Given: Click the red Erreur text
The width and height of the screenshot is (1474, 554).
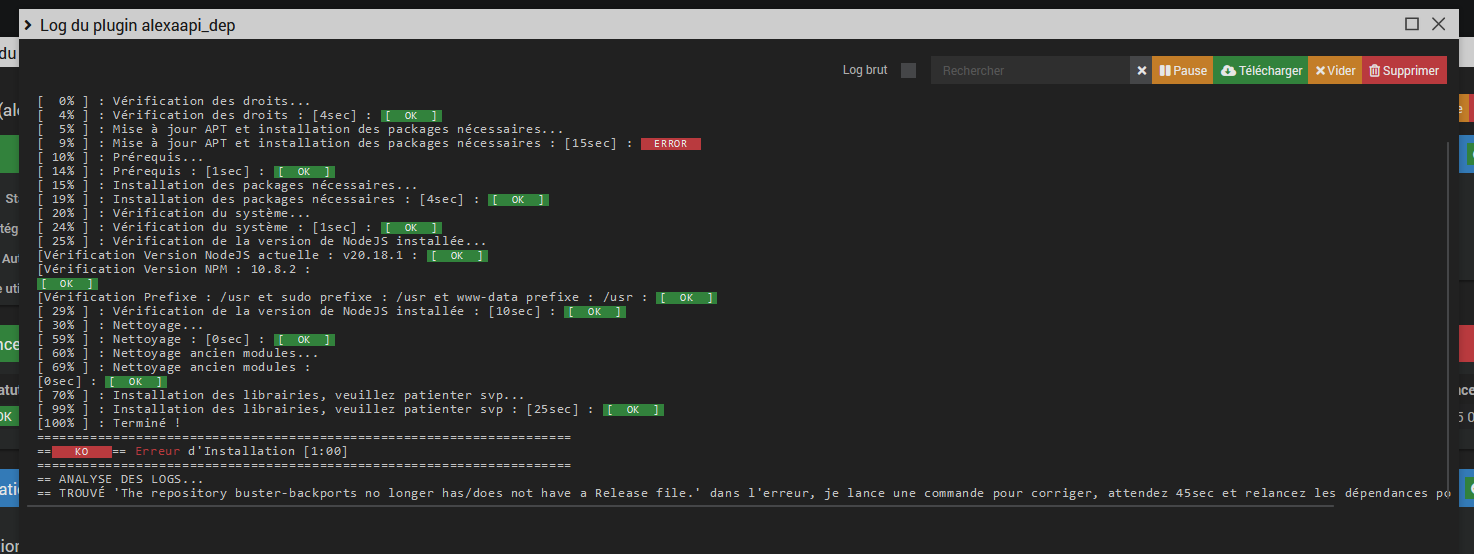Looking at the screenshot, I should 157,452.
